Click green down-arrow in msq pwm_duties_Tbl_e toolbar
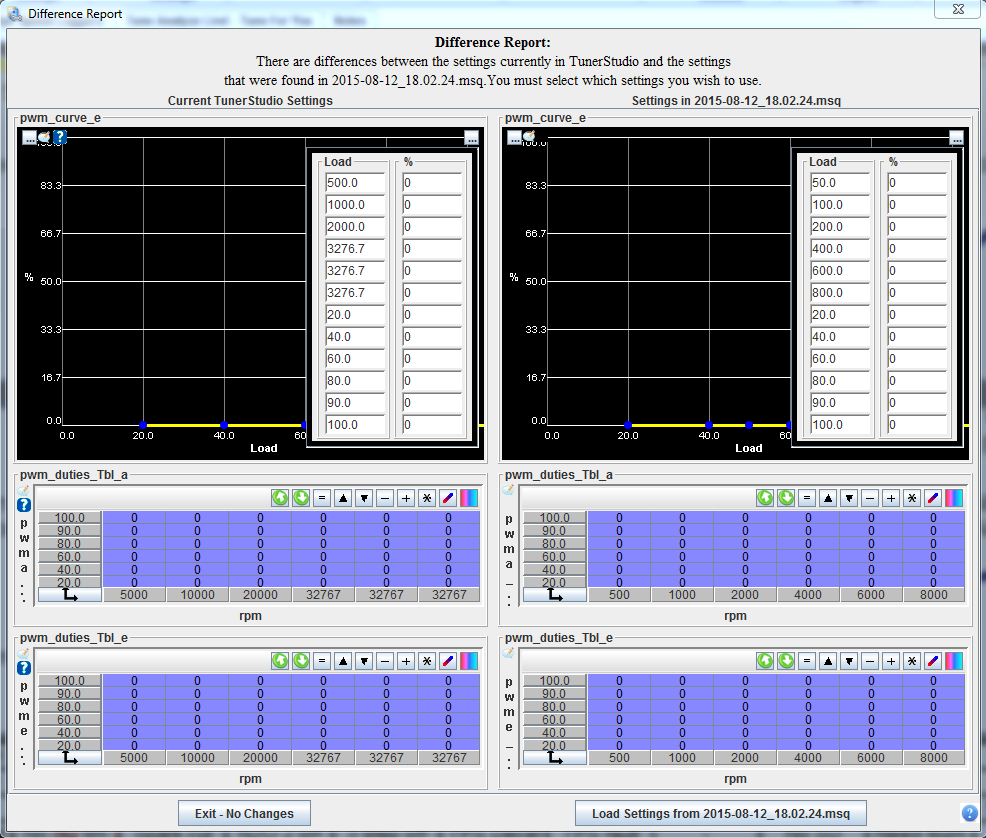Viewport: 986px width, 838px height. tap(786, 661)
